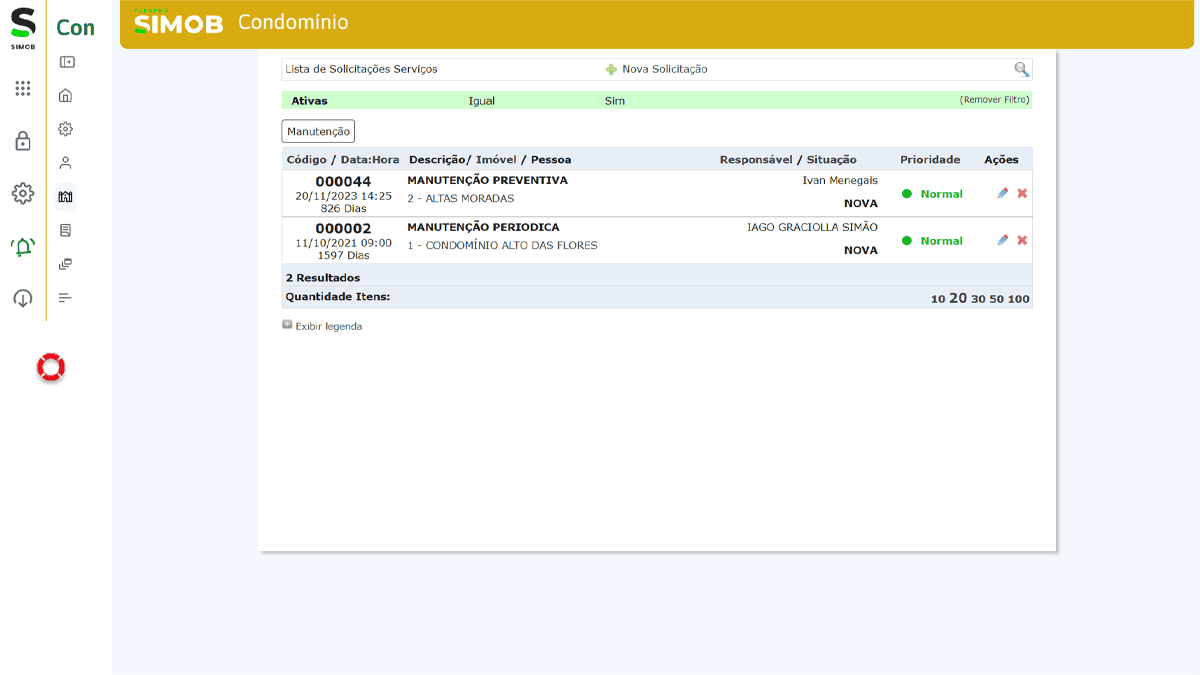Click Remover Filtro to clear the filter
This screenshot has height=675, width=1200.
coord(996,100)
